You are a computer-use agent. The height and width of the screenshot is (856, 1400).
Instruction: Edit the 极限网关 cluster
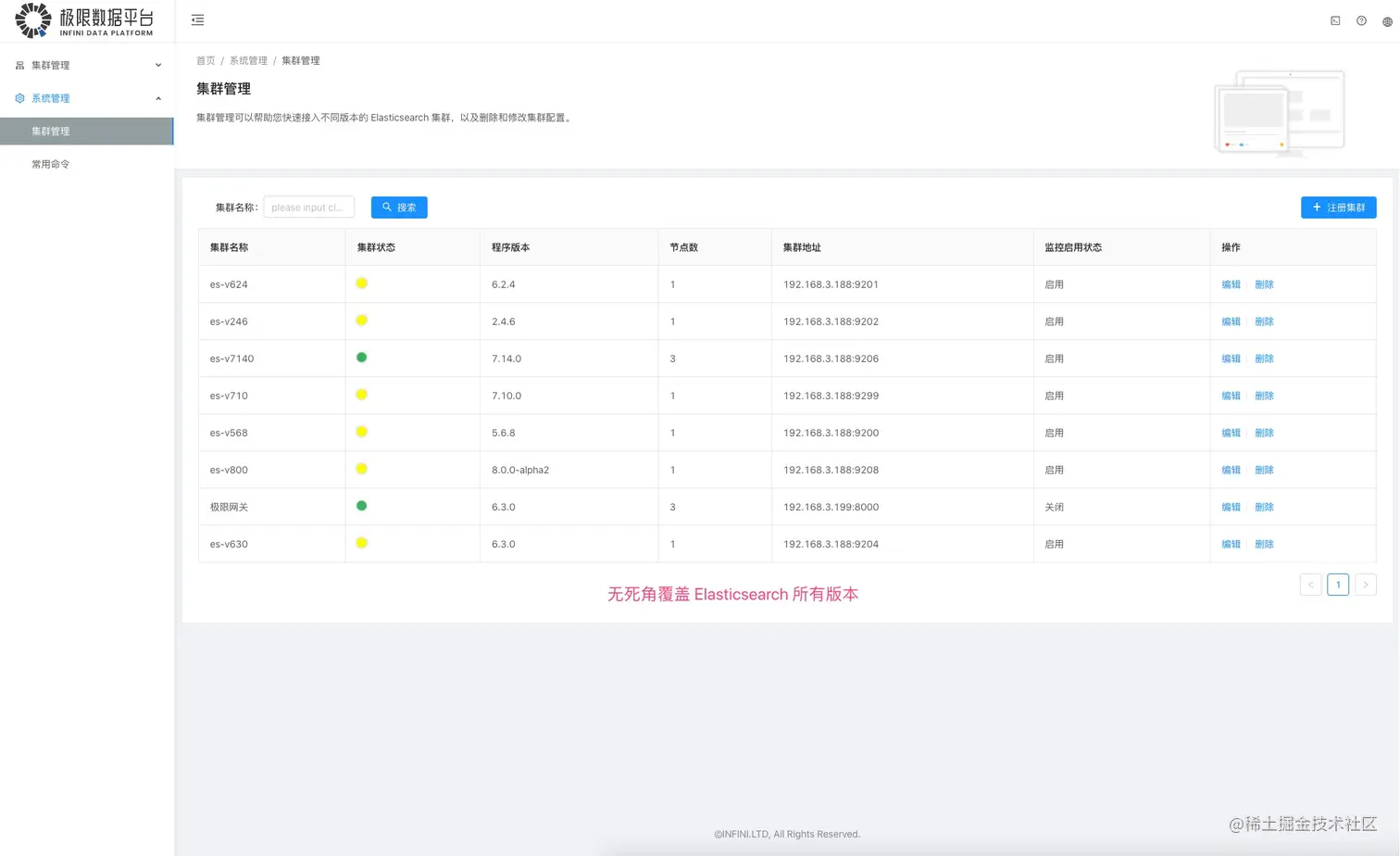coord(1231,507)
